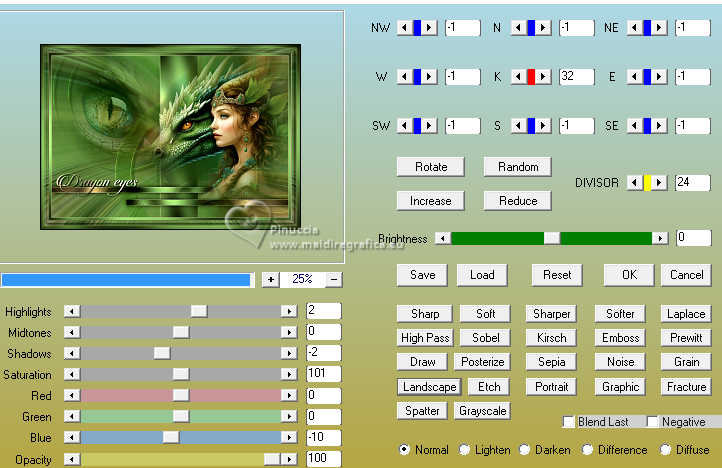The width and height of the screenshot is (722, 468).
Task: Click the Opacity value field
Action: tap(324, 458)
